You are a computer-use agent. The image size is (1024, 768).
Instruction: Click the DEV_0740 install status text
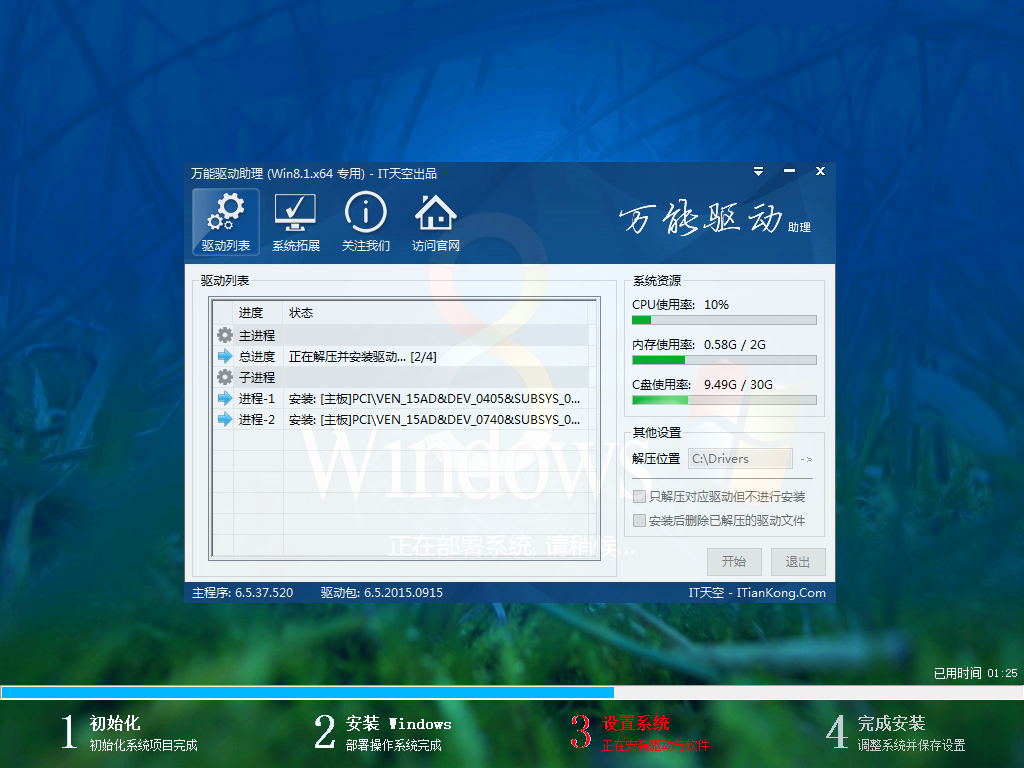click(x=434, y=419)
